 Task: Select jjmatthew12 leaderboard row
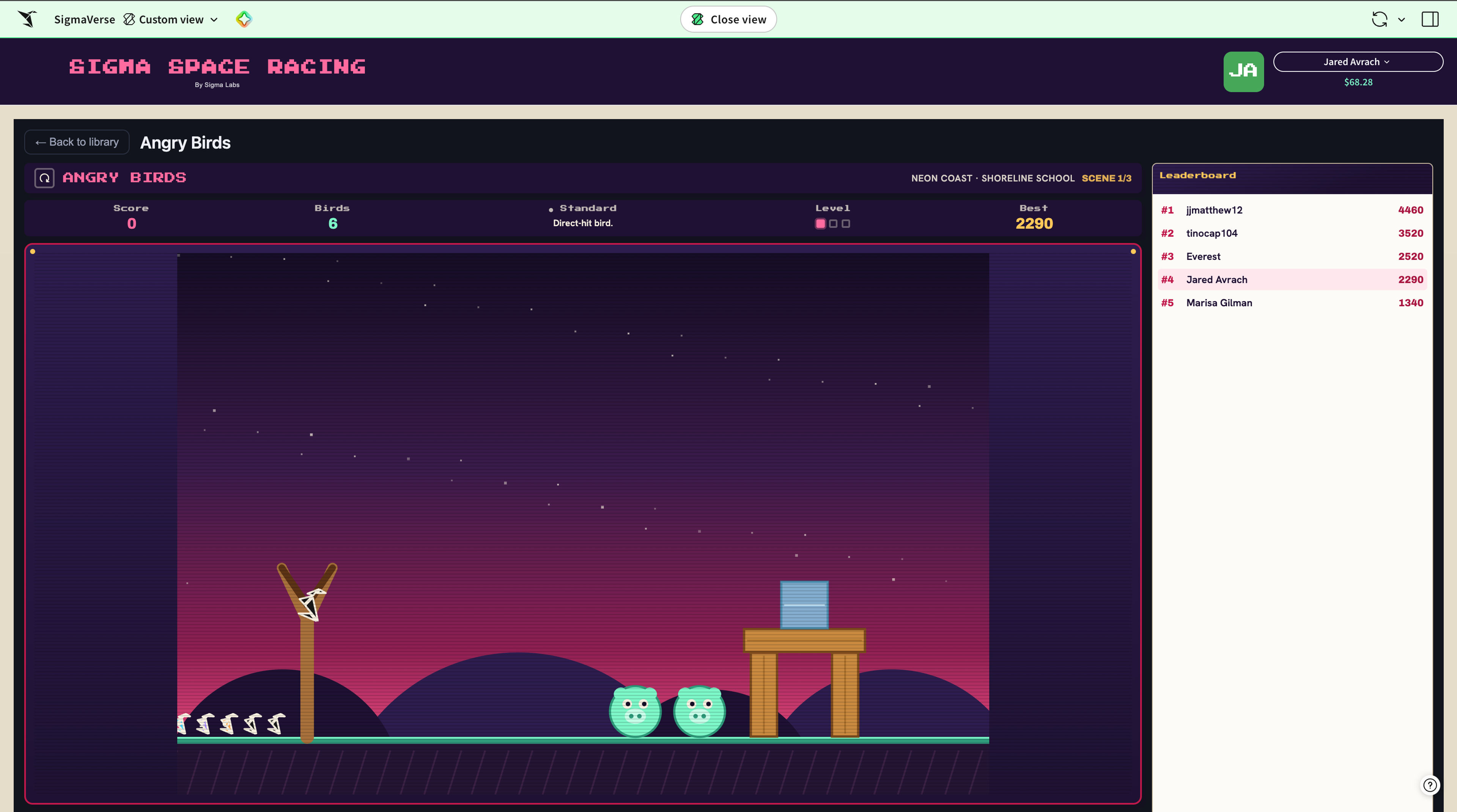(1292, 210)
